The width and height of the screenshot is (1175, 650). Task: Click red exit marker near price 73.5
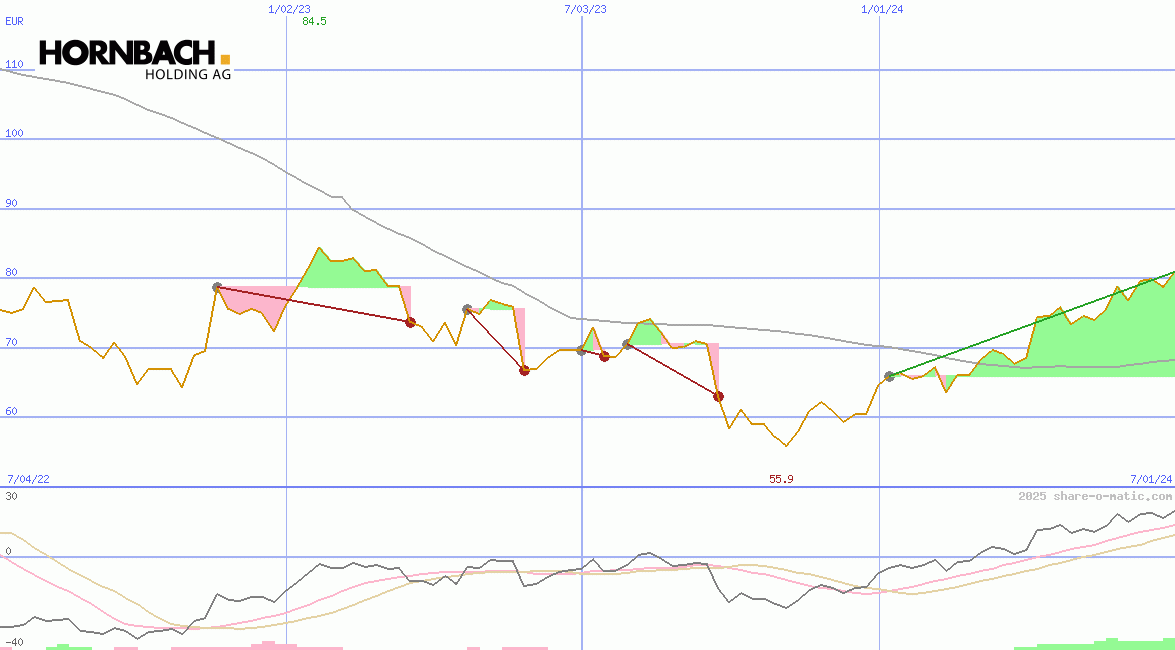click(411, 322)
